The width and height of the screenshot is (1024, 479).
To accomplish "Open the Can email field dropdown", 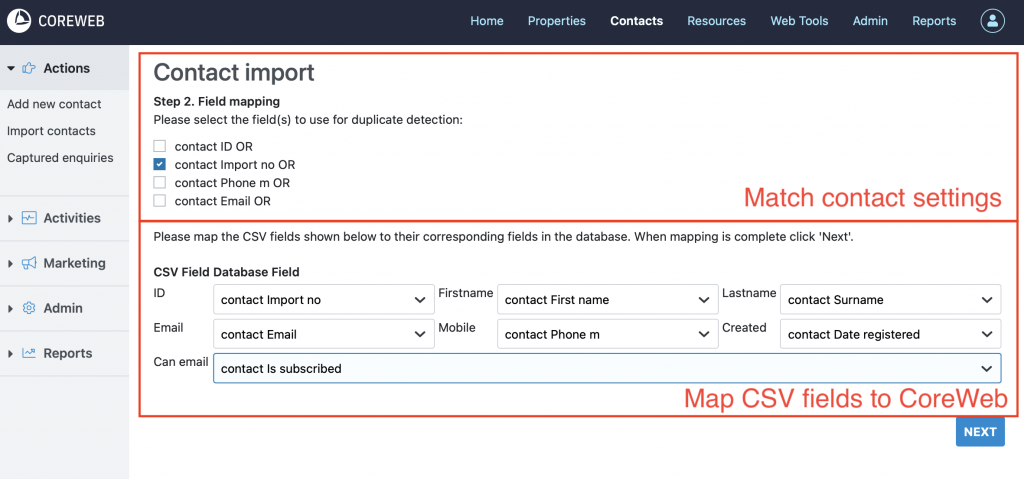I will (606, 368).
